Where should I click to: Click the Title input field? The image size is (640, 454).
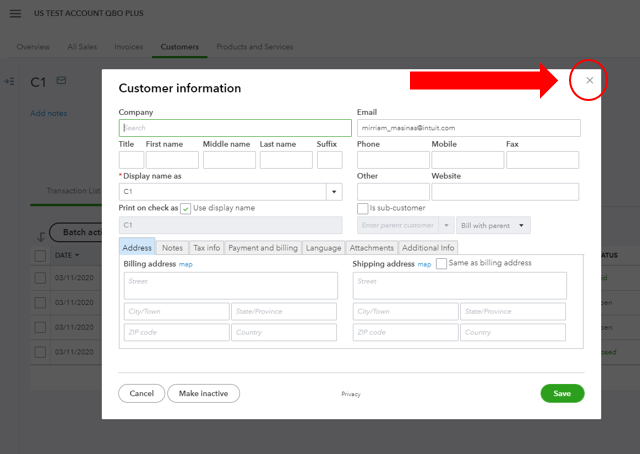[131, 160]
